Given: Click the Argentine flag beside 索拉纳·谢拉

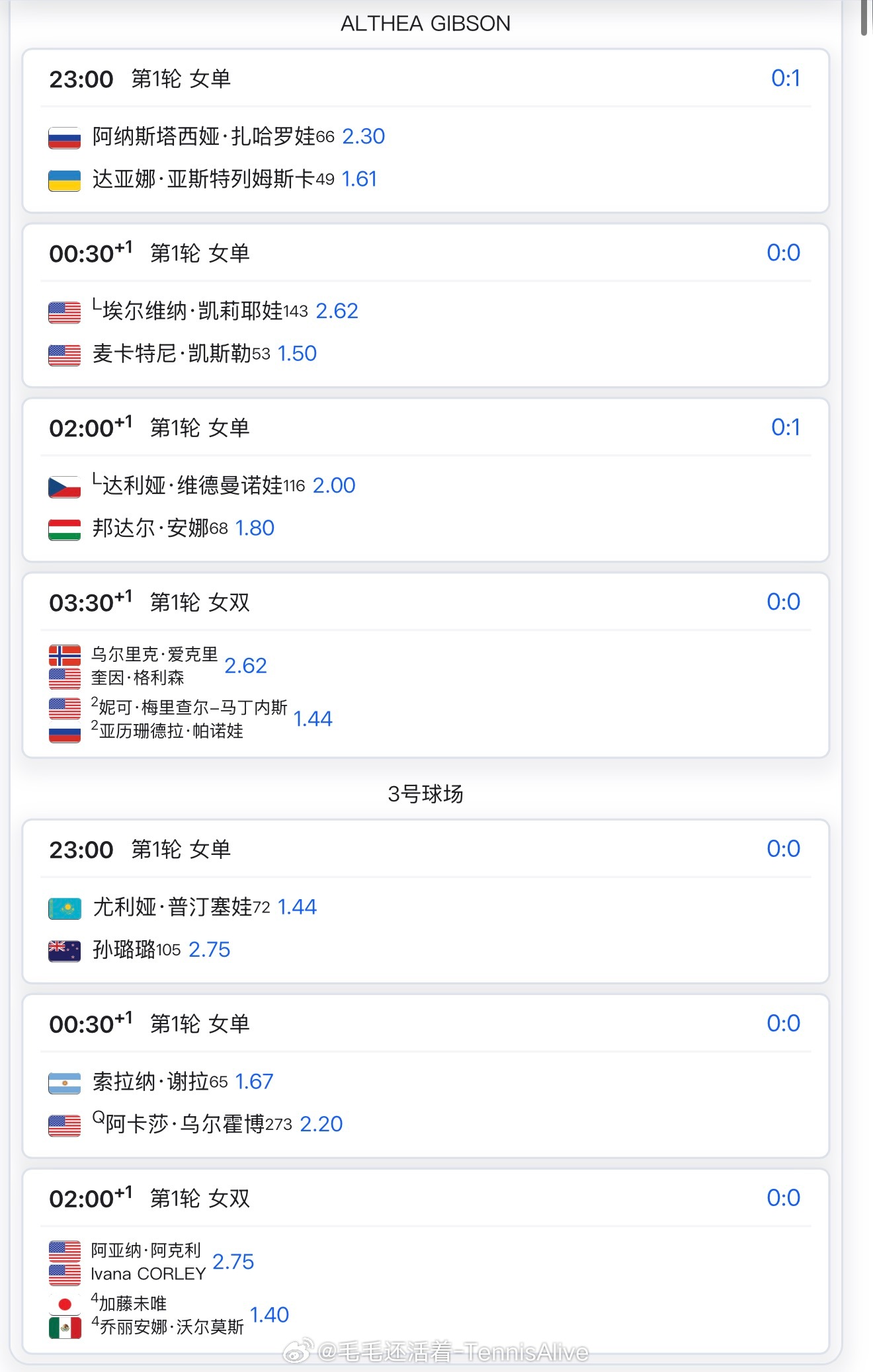Looking at the screenshot, I should click(x=64, y=1082).
